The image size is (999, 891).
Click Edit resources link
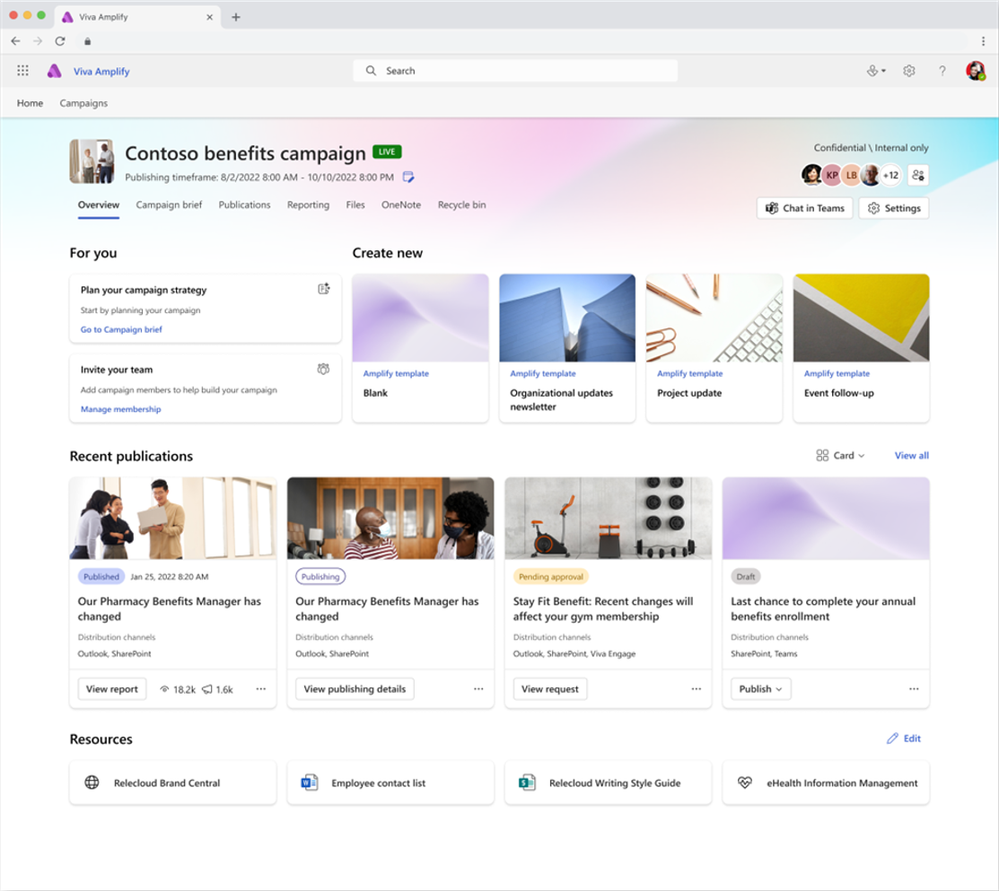[x=903, y=738]
